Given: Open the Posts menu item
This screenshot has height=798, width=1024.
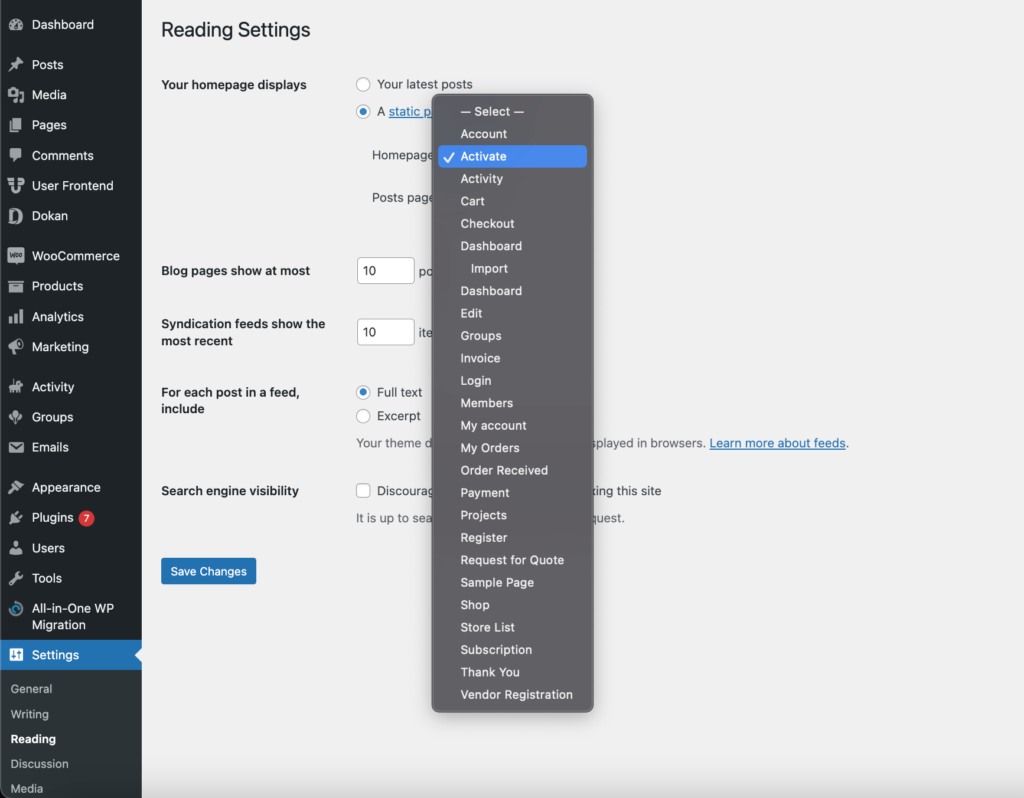Looking at the screenshot, I should (48, 65).
